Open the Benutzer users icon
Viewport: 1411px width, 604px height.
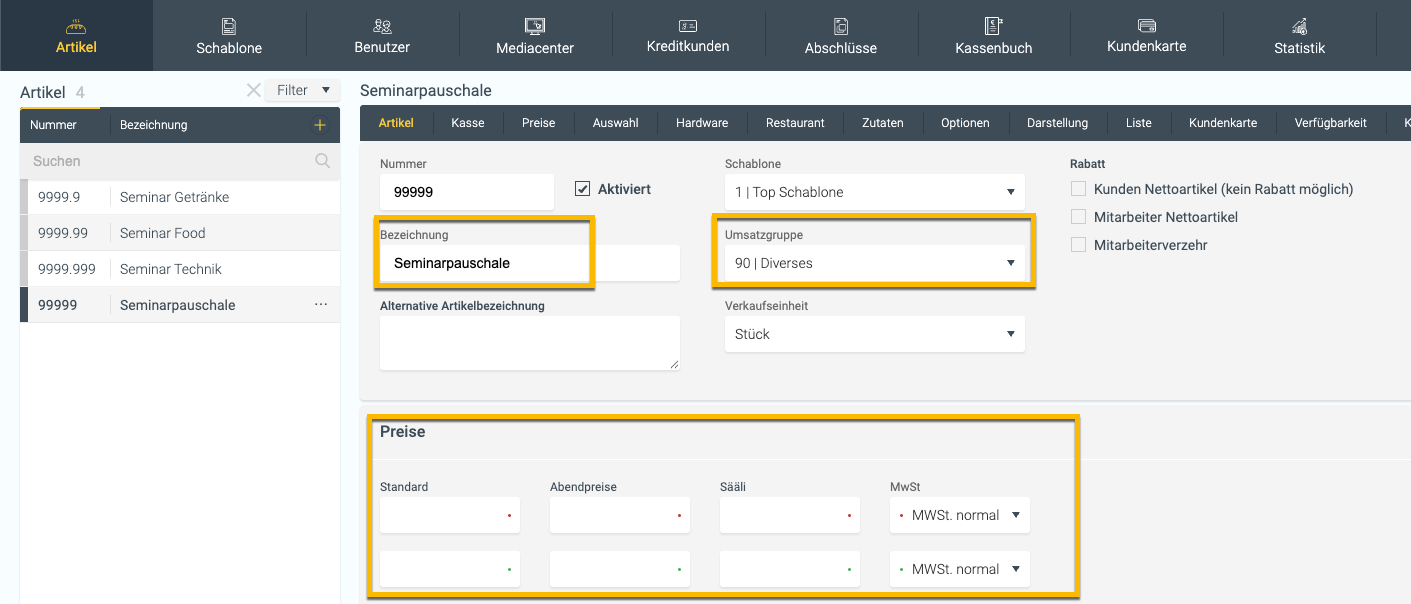click(382, 27)
